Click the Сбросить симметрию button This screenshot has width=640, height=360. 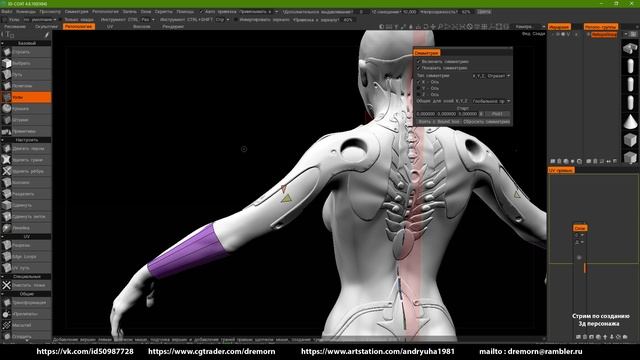click(486, 122)
